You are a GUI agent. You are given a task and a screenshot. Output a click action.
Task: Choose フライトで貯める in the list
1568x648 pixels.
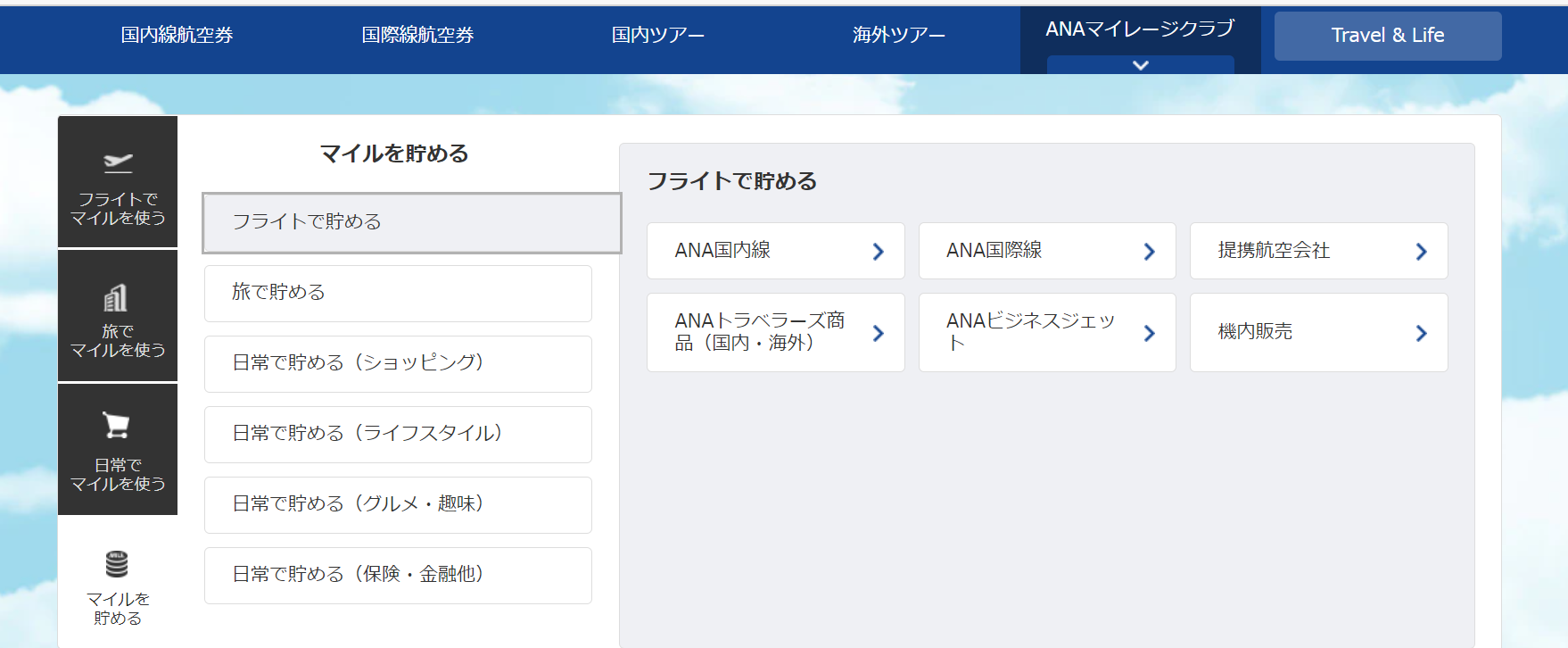tap(412, 222)
